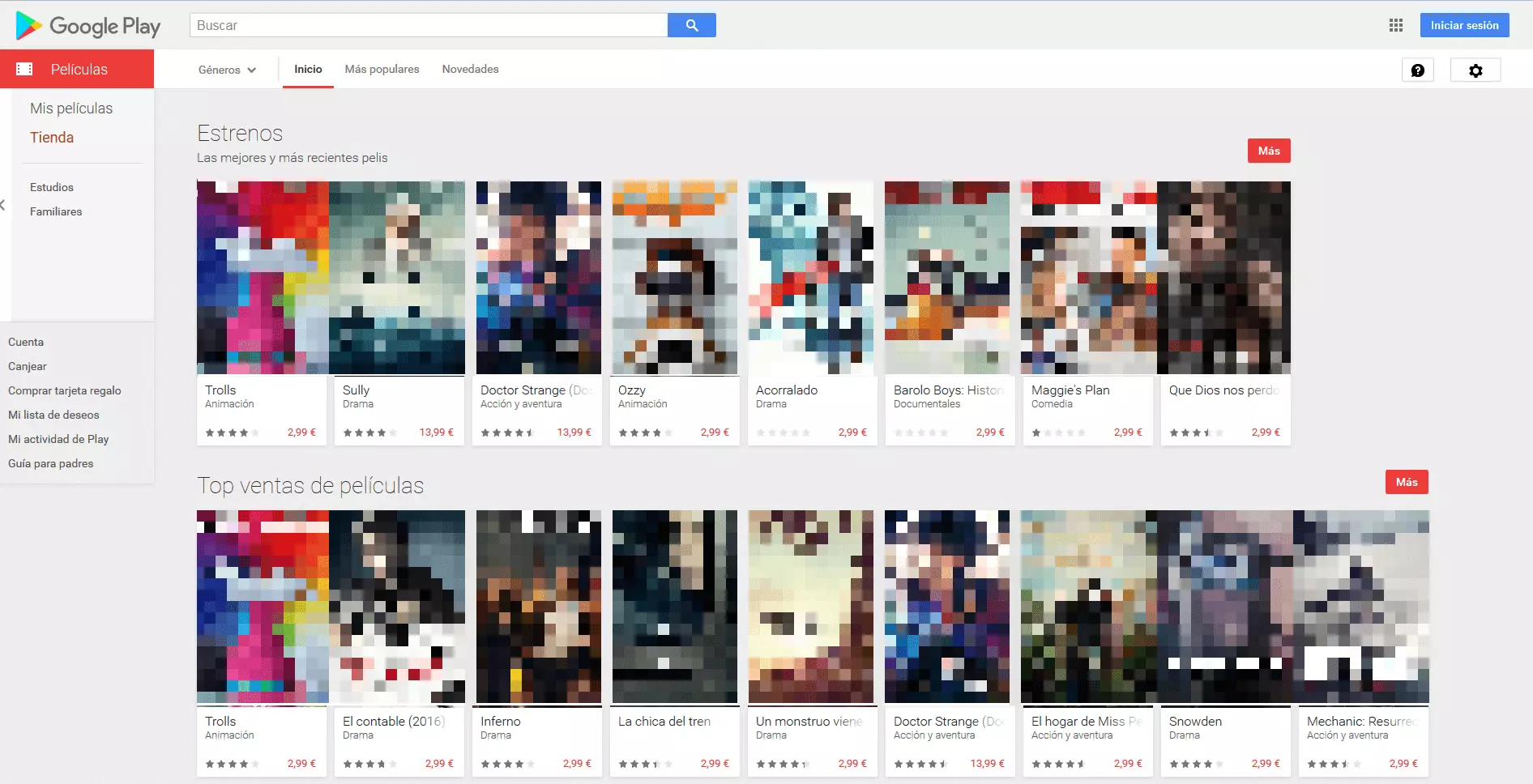Open the Barolo Boys poster
1533x784 pixels.
coord(947,278)
